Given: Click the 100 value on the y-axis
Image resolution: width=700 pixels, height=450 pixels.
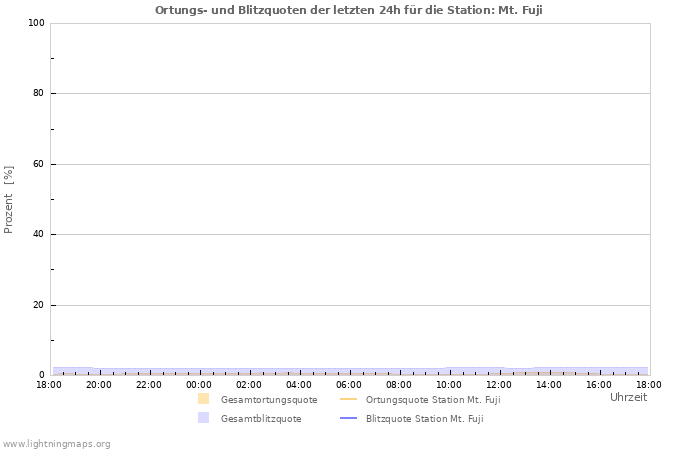Looking at the screenshot, I should (36, 23).
